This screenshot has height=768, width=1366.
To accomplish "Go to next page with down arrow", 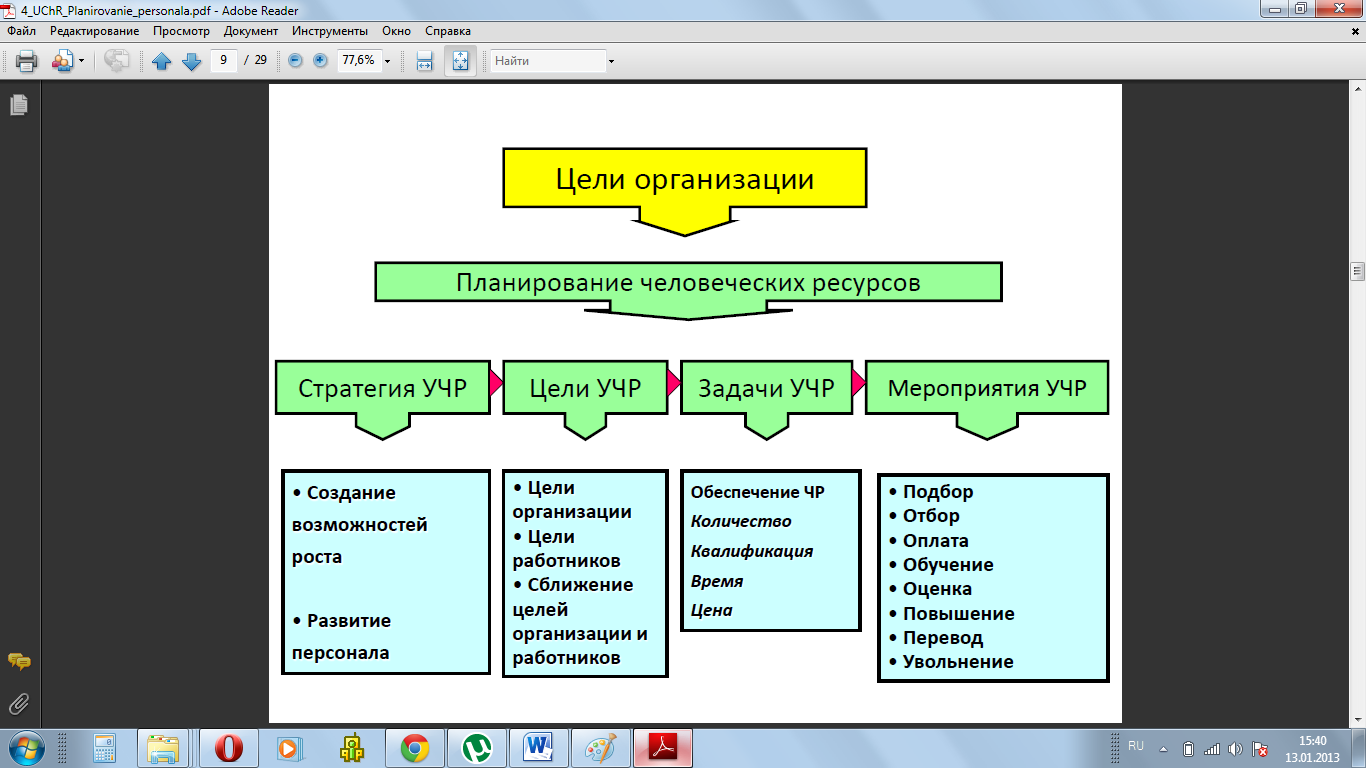I will click(x=192, y=61).
